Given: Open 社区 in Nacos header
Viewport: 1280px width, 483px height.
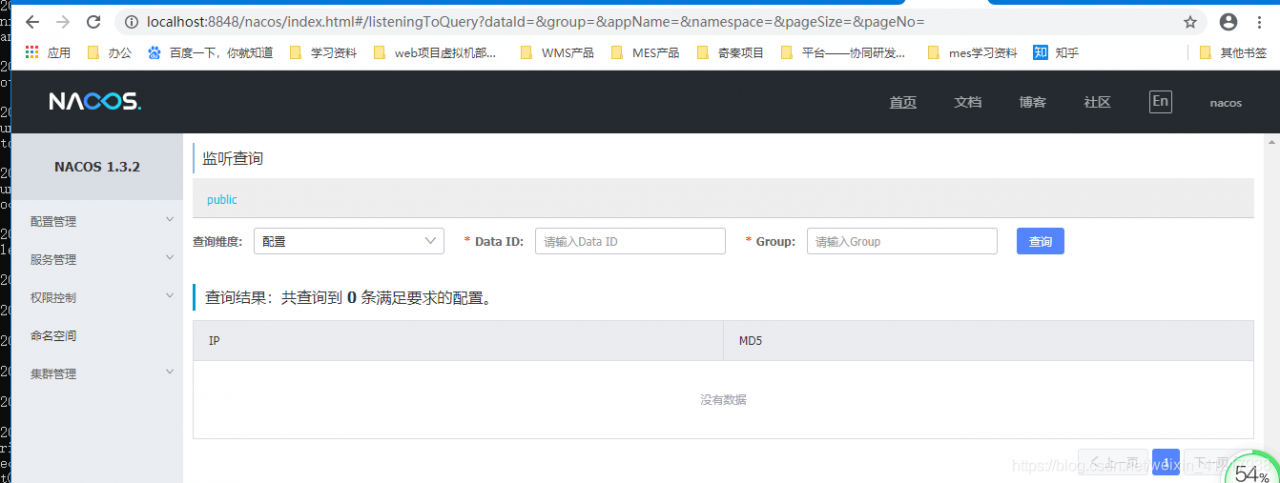Looking at the screenshot, I should tap(1097, 102).
